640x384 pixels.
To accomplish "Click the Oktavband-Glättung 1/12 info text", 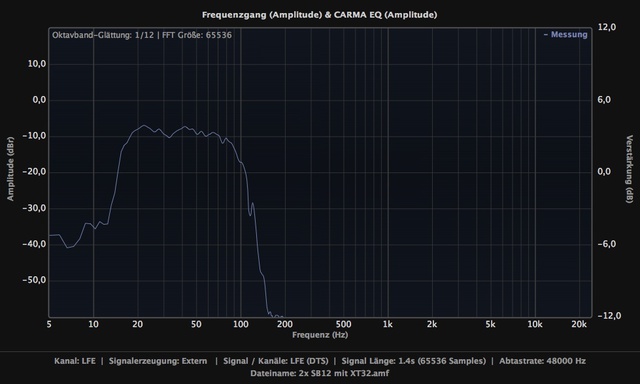I will (x=103, y=35).
